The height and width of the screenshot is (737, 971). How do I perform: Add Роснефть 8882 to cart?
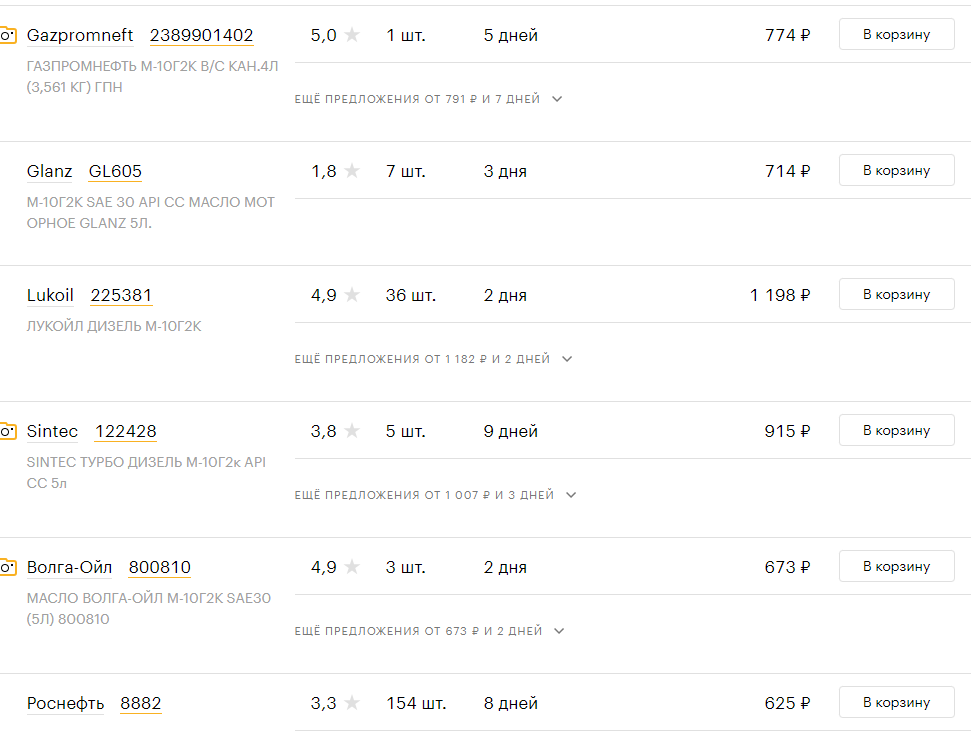[897, 702]
